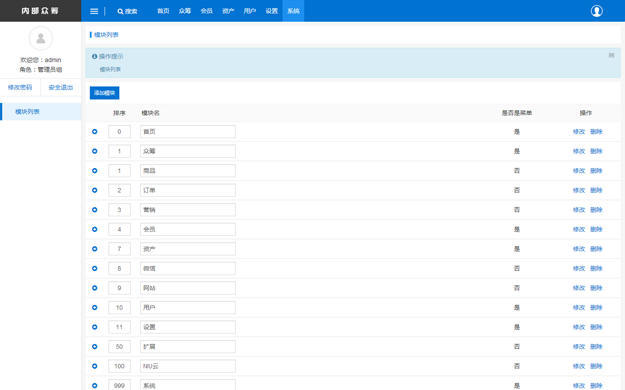Screen dimensions: 625x390
Task: Click 修改 for the 订单 row
Action: (x=579, y=190)
